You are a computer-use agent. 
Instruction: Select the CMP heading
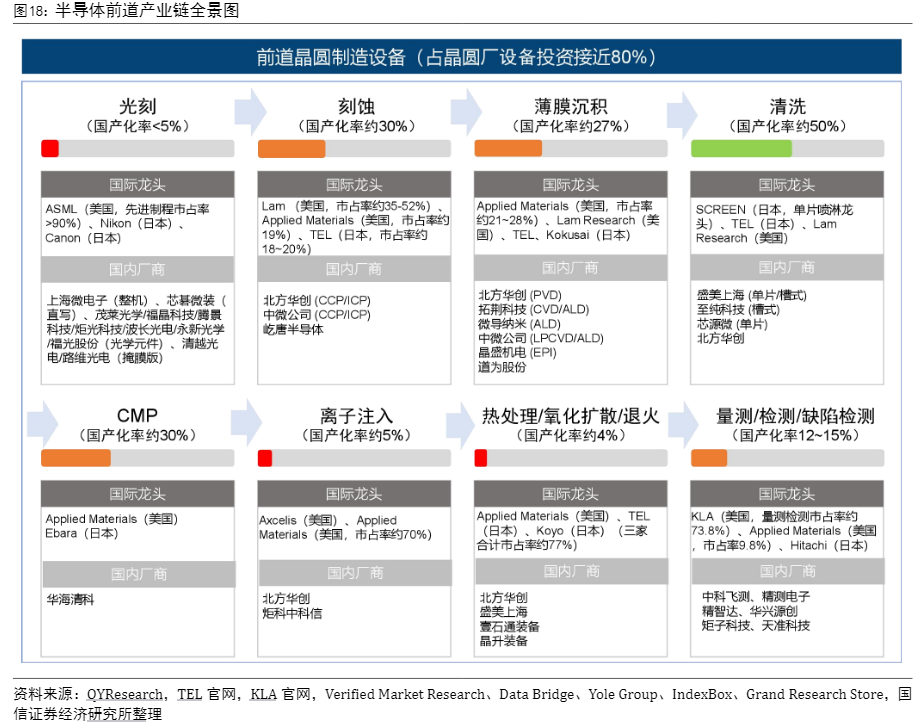tap(137, 415)
